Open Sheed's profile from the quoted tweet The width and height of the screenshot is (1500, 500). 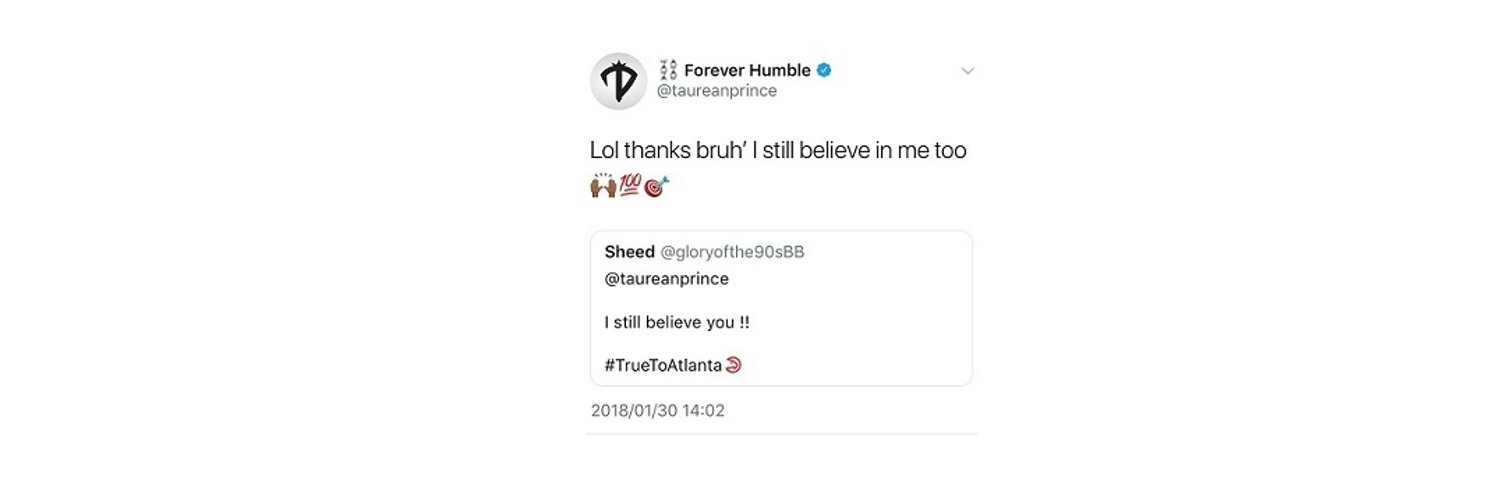(x=630, y=252)
